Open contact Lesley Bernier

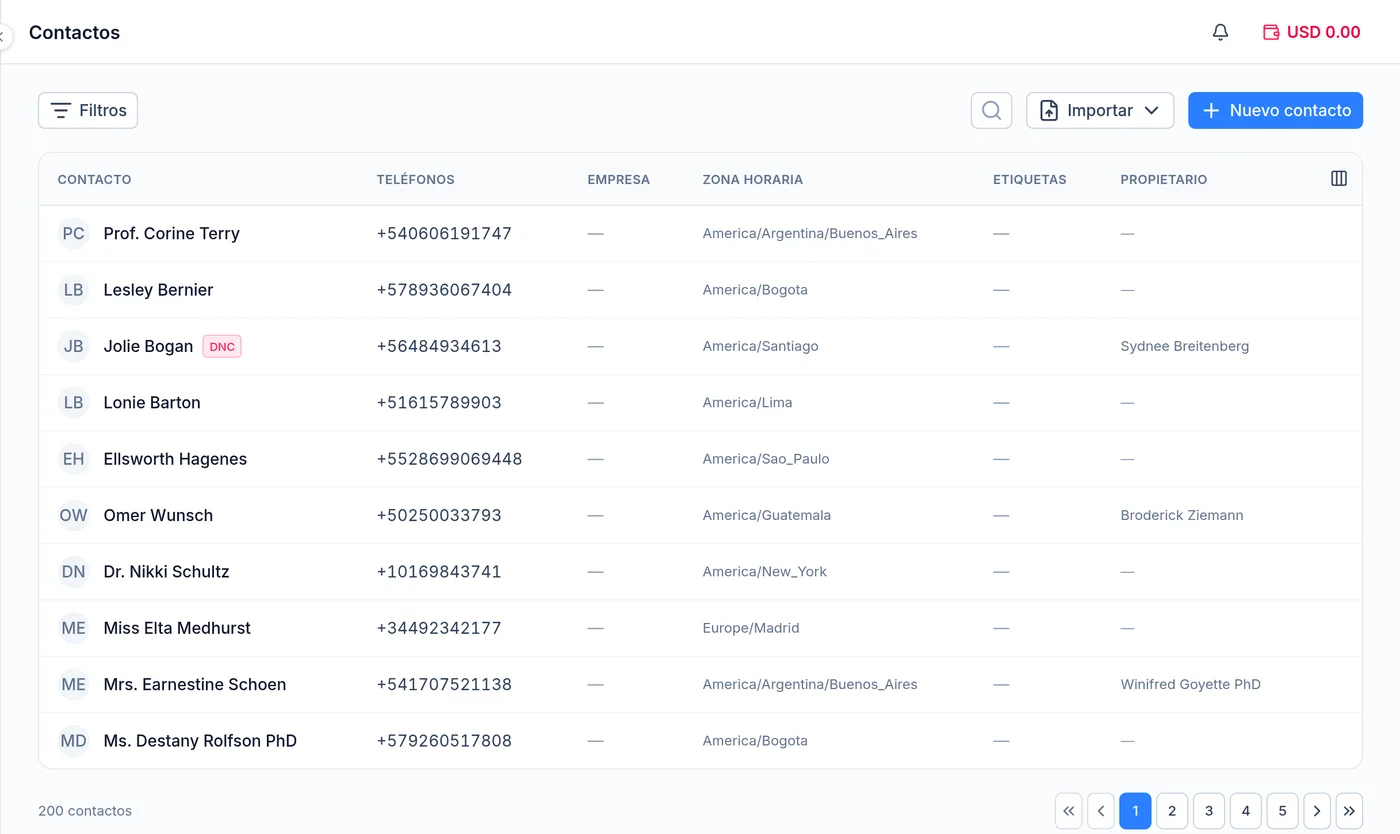click(x=158, y=290)
